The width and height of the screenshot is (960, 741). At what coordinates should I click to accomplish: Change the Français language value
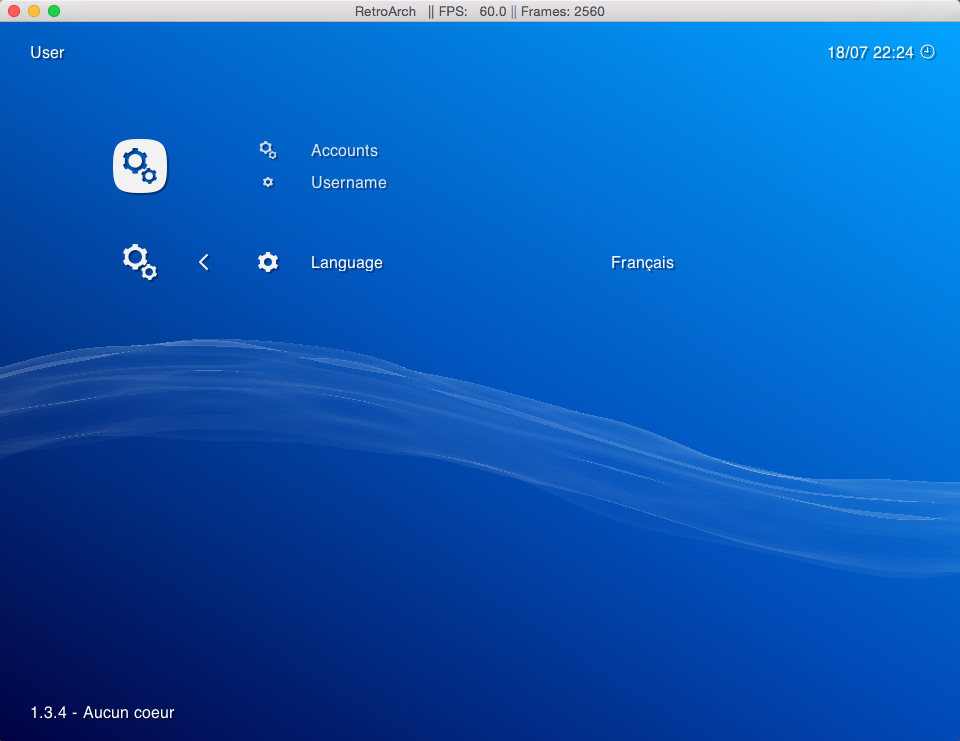click(642, 263)
